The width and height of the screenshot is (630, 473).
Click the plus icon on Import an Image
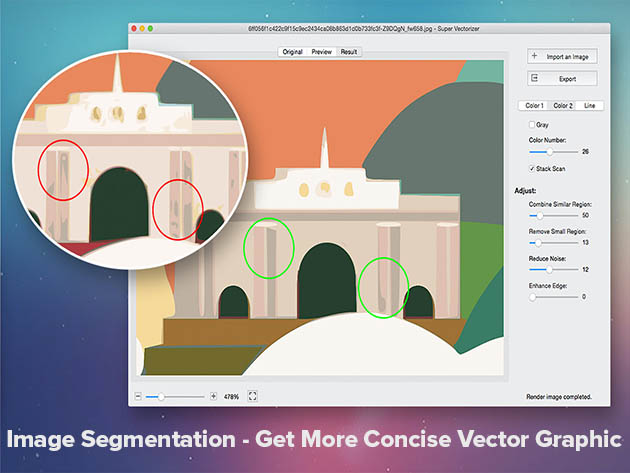pyautogui.click(x=536, y=56)
